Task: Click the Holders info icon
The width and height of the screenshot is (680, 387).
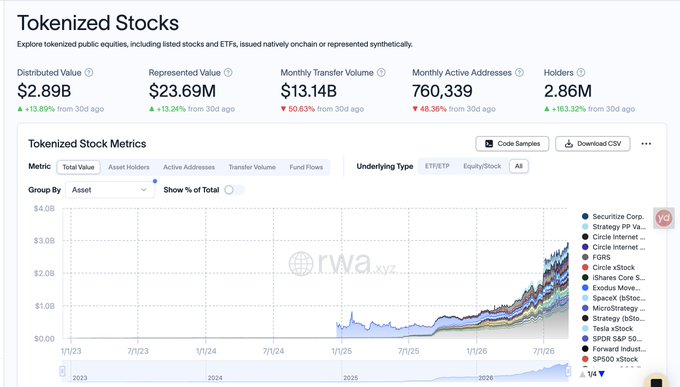Action: coord(581,72)
